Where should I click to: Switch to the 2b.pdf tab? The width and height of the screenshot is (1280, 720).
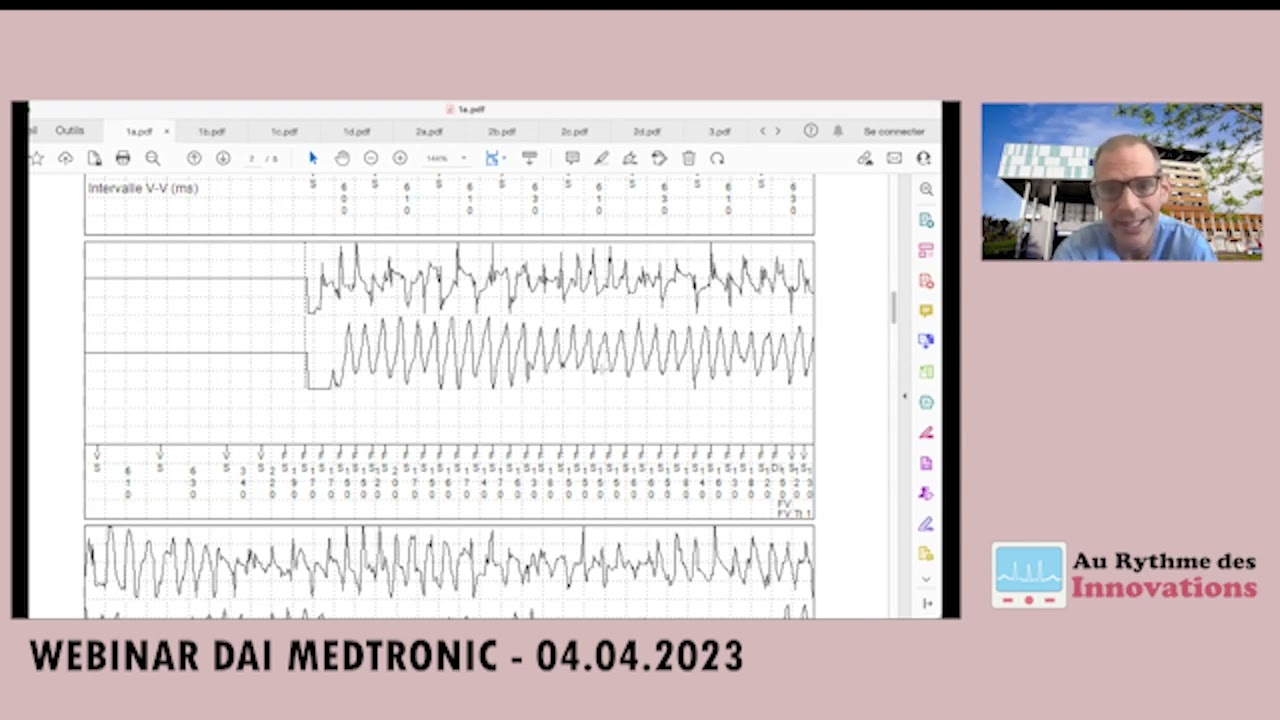[502, 131]
